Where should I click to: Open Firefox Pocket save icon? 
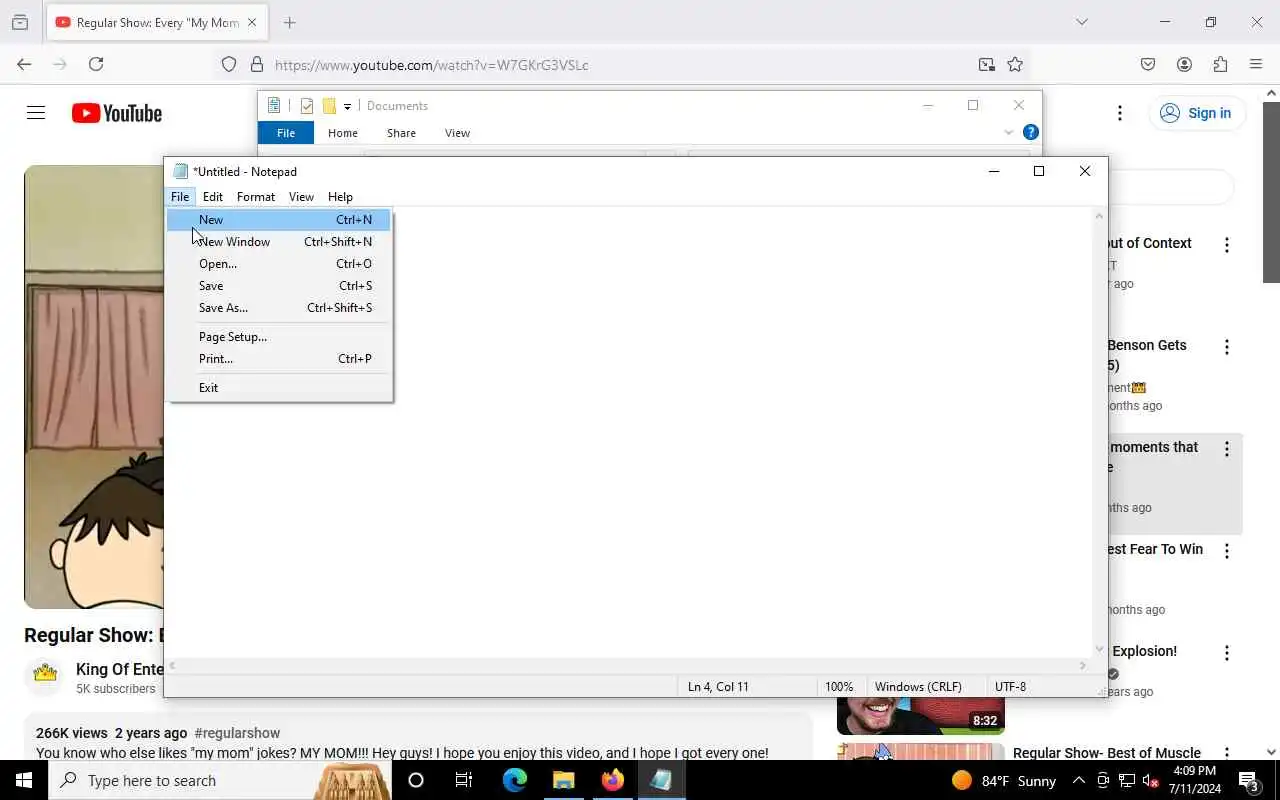[x=1148, y=64]
